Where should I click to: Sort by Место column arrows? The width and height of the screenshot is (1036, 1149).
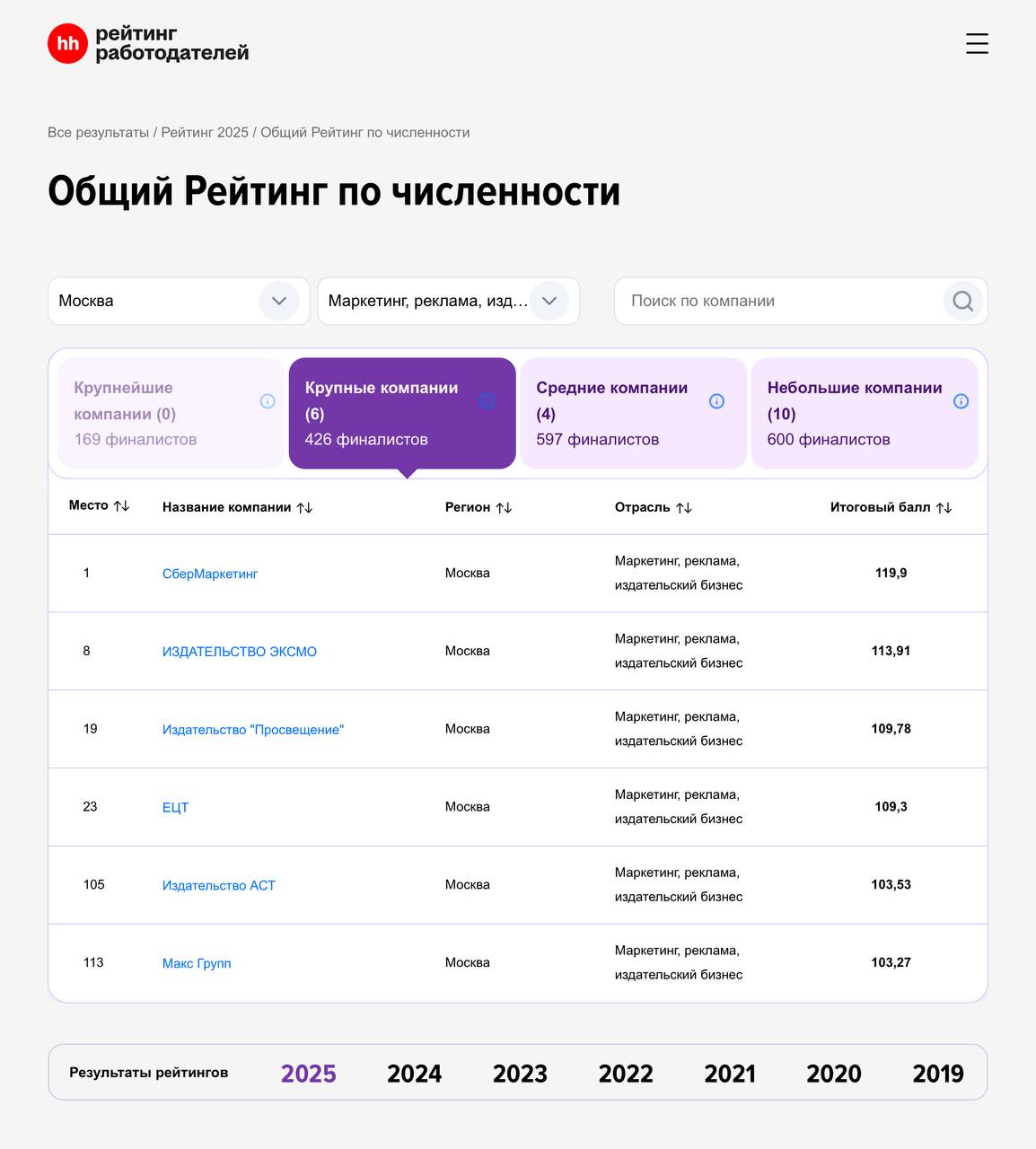(x=122, y=506)
